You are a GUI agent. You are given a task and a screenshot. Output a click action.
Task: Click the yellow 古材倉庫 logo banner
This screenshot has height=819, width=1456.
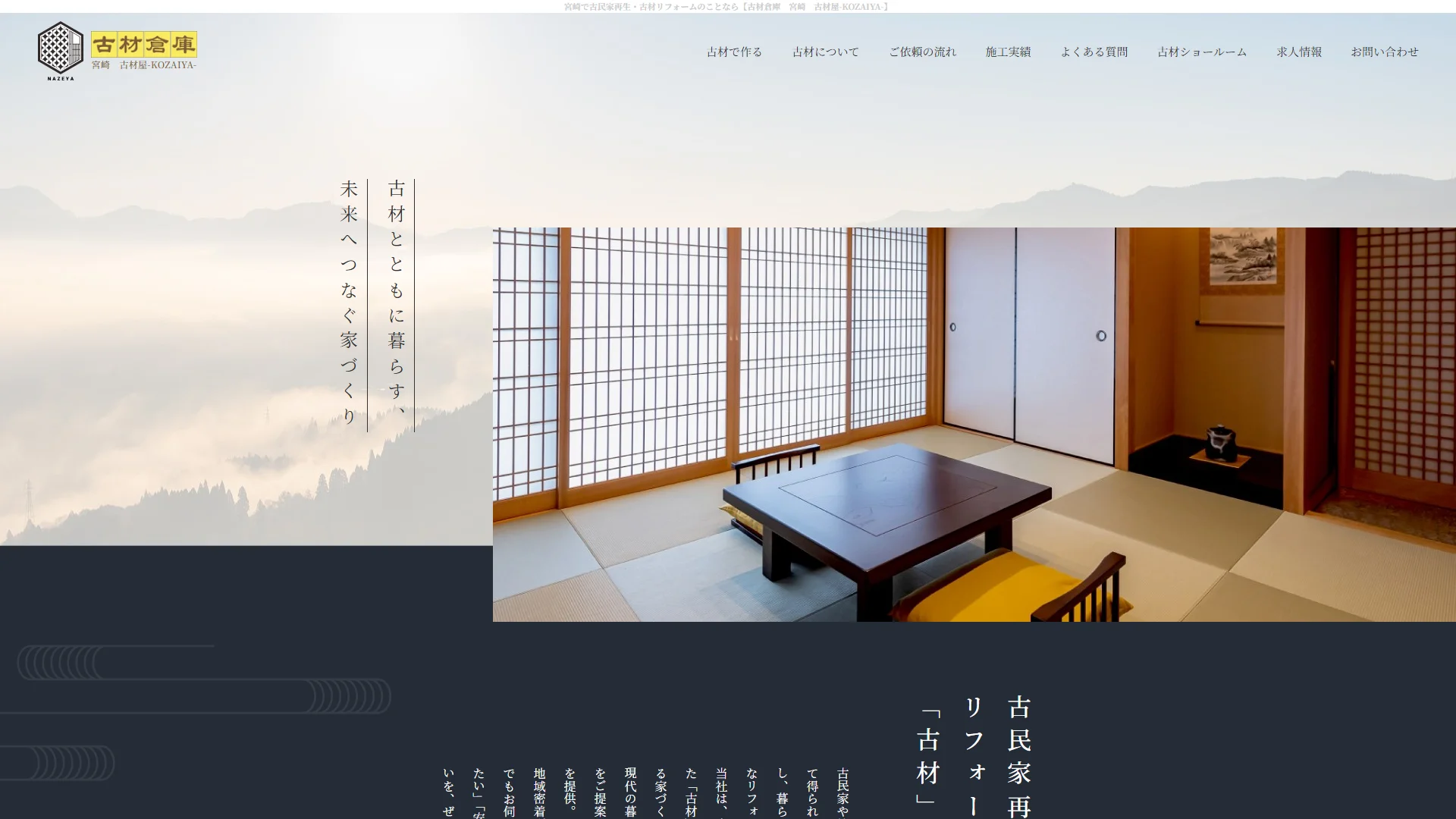[x=144, y=44]
